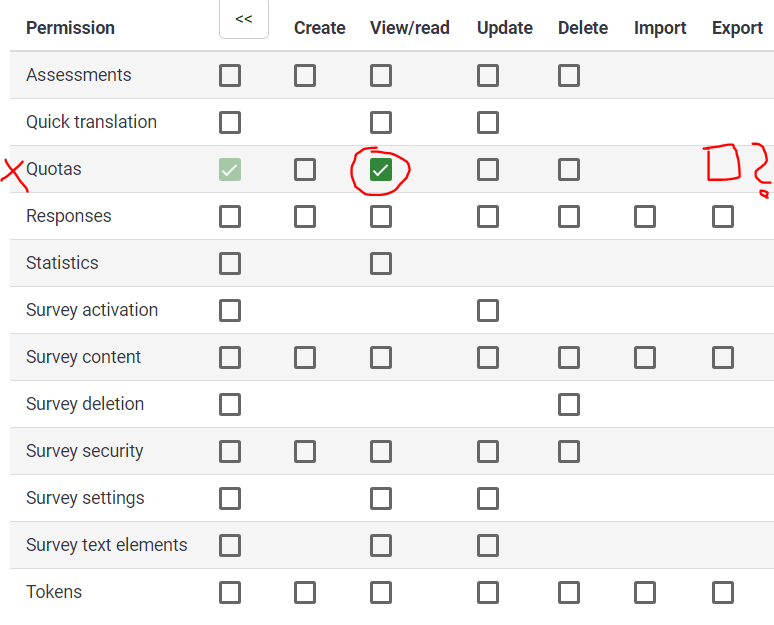This screenshot has height=625, width=774.
Task: Toggle the Quotas full-row checkbox
Action: coord(230,170)
